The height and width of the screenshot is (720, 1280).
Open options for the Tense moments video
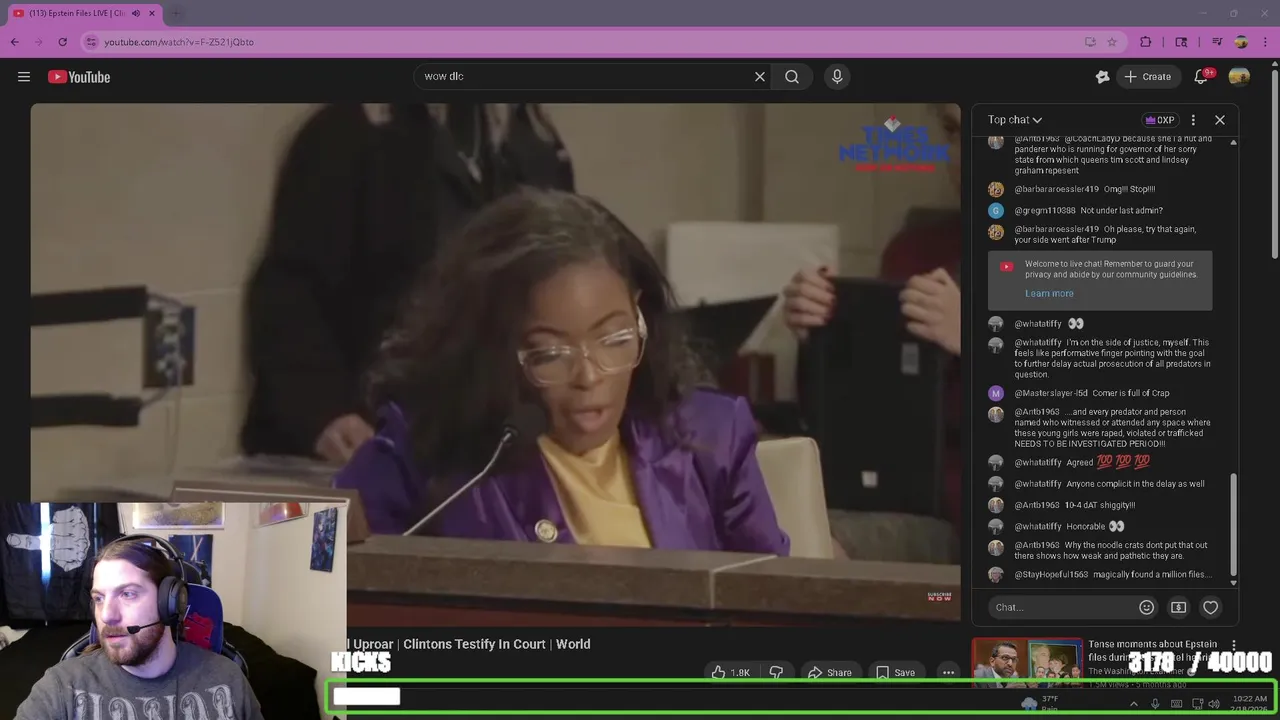click(1233, 646)
